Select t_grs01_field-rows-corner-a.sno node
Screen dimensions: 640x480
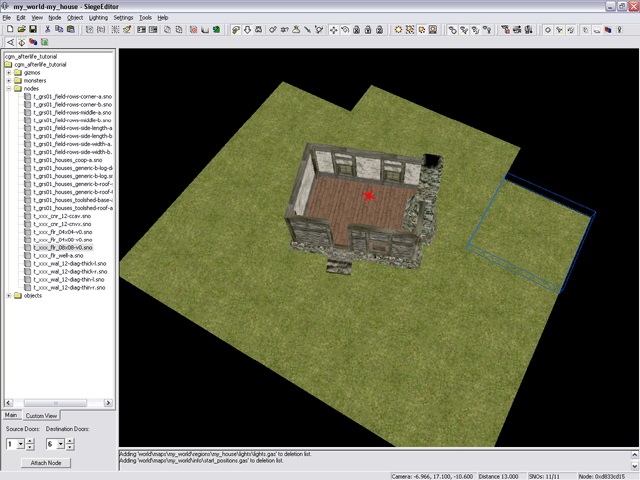coord(72,97)
